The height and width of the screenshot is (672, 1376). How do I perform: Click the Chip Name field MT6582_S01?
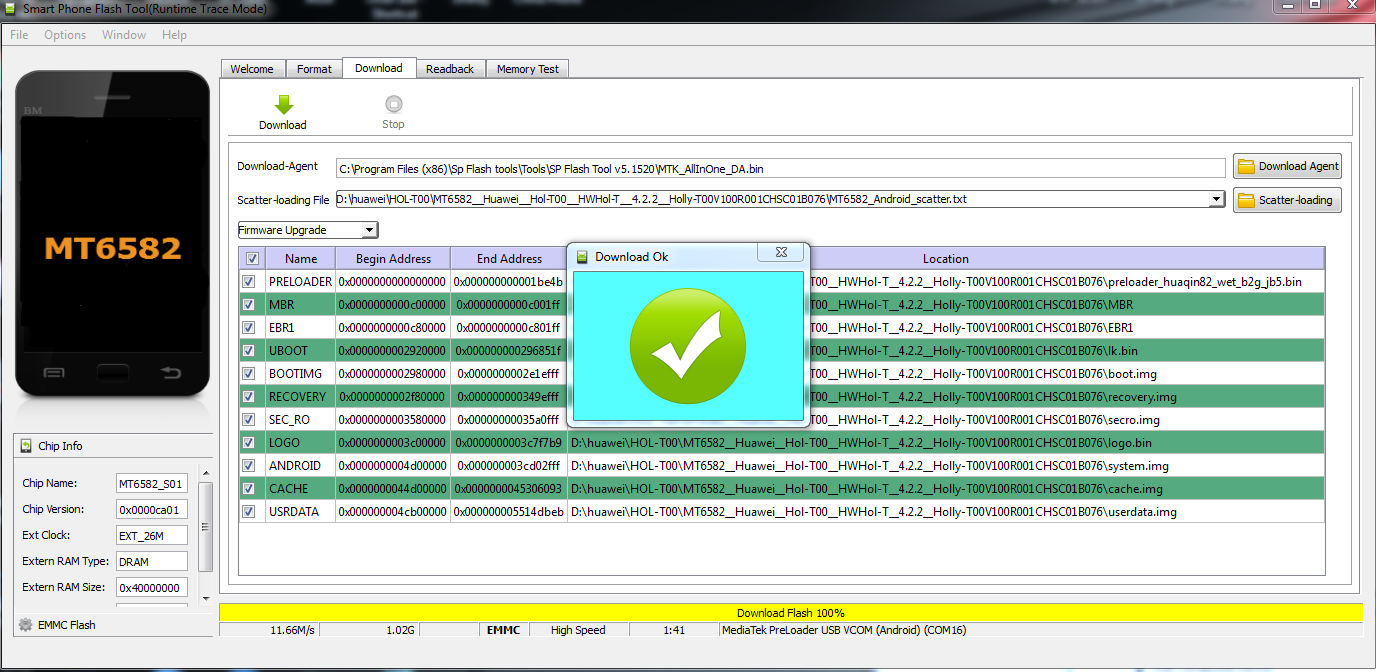point(152,484)
